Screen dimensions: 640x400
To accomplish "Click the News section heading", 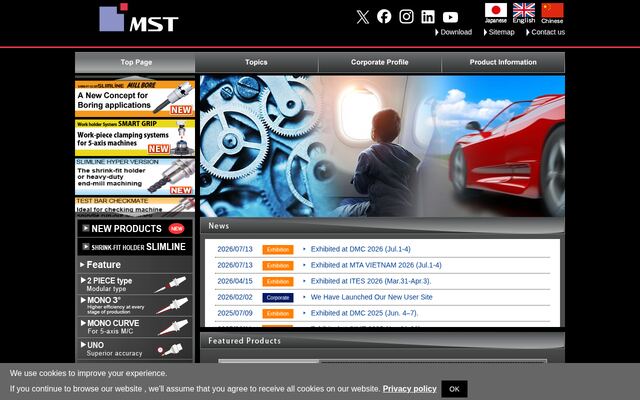I will point(219,226).
